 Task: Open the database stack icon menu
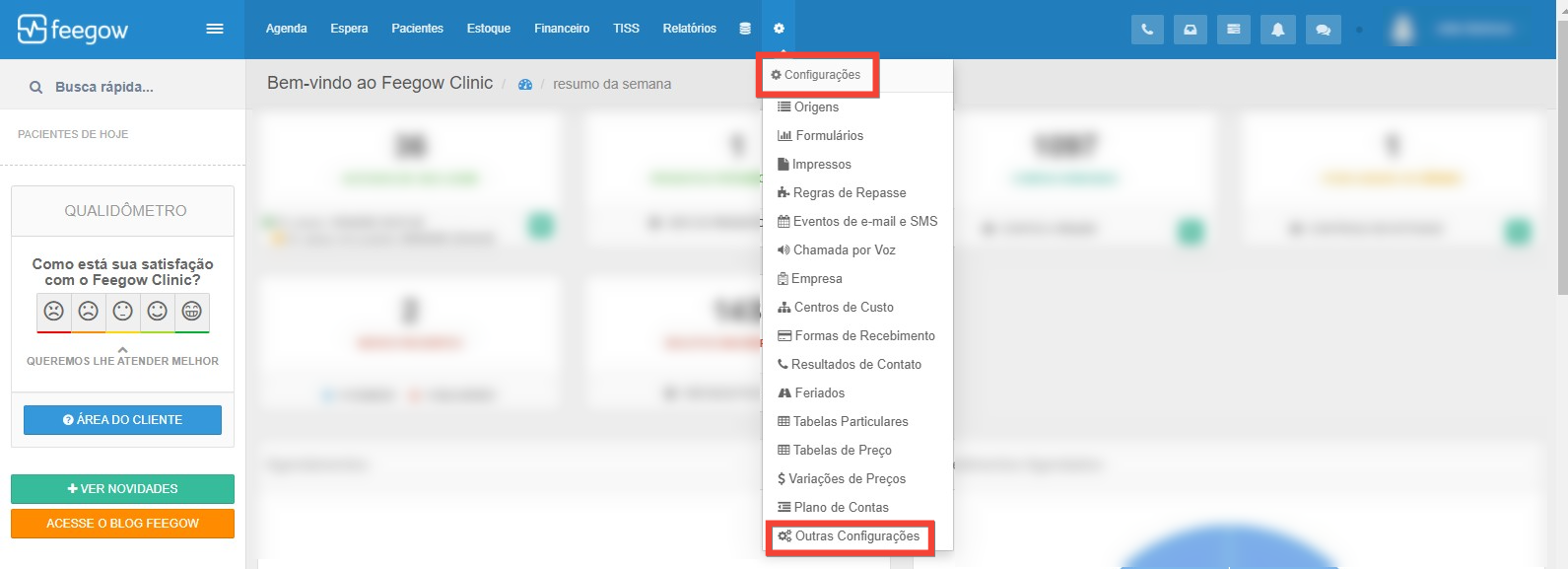pyautogui.click(x=745, y=29)
